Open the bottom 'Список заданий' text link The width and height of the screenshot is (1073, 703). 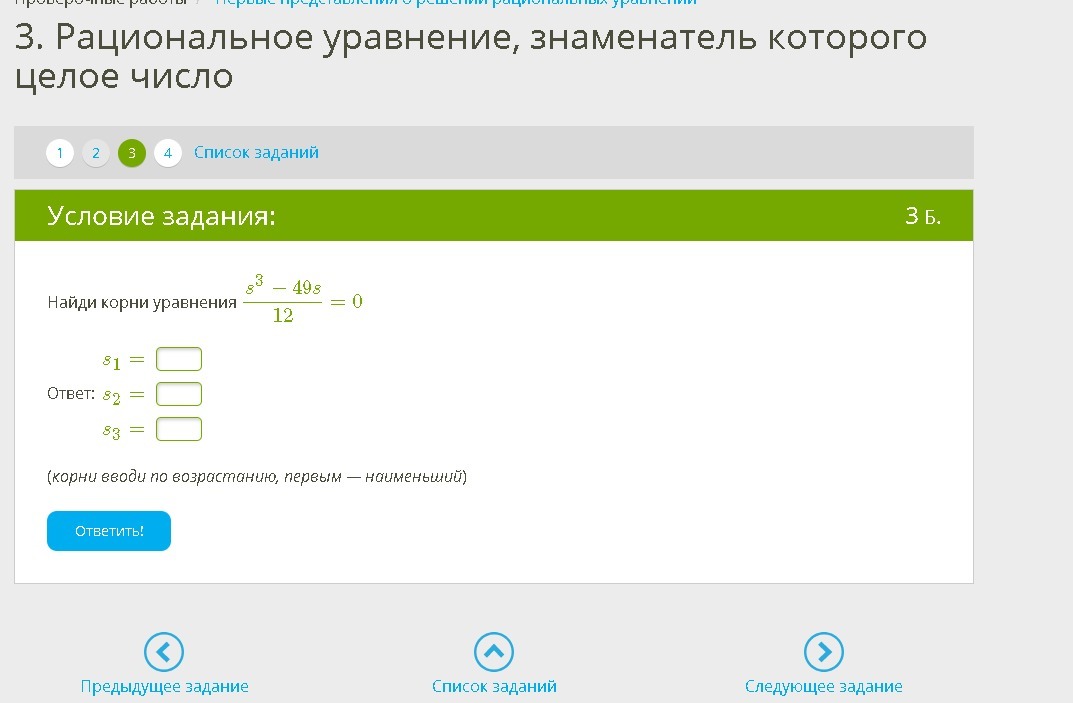tap(494, 686)
